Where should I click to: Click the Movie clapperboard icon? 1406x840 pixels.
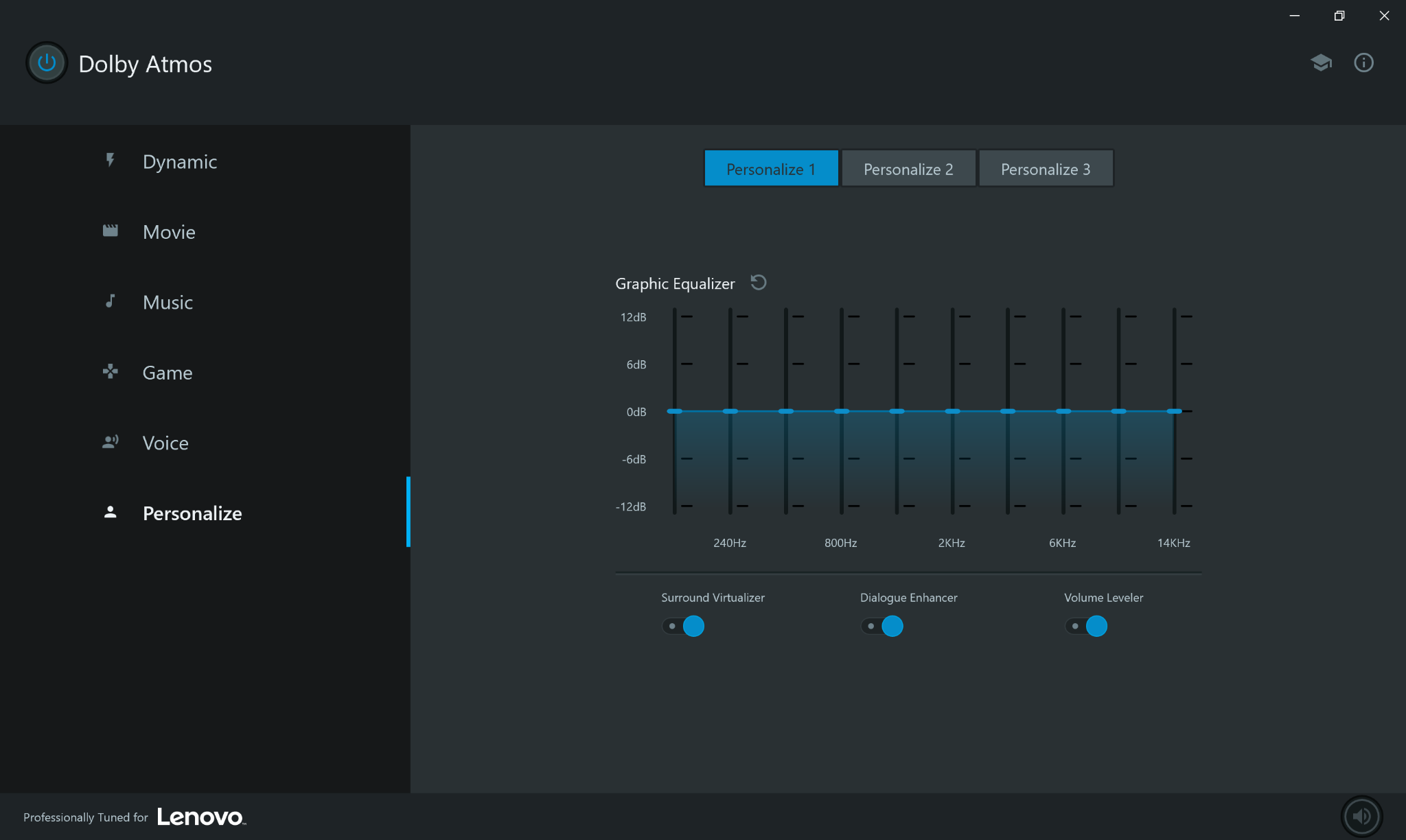(110, 231)
